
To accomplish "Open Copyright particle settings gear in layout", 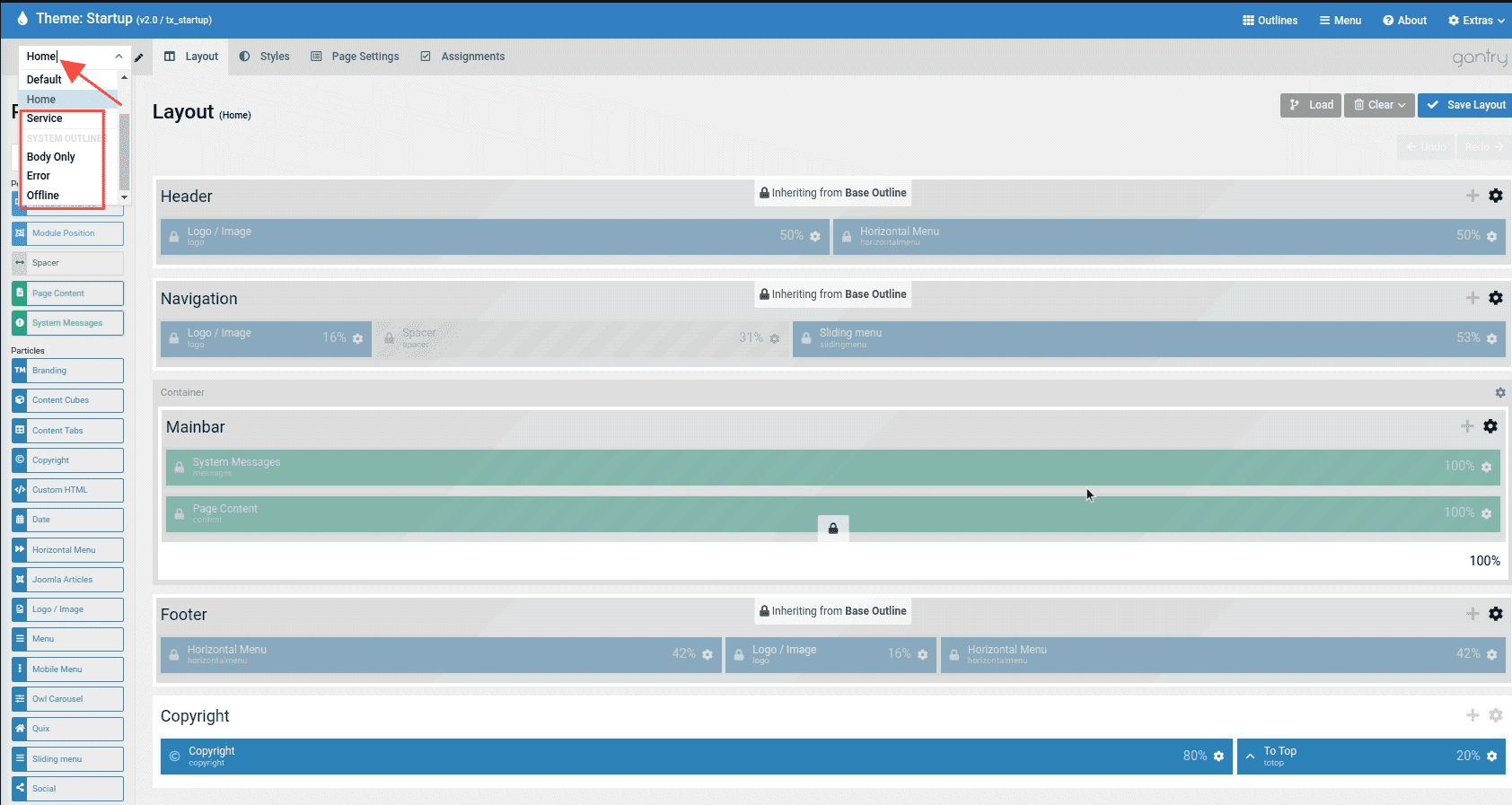I will [x=1218, y=757].
